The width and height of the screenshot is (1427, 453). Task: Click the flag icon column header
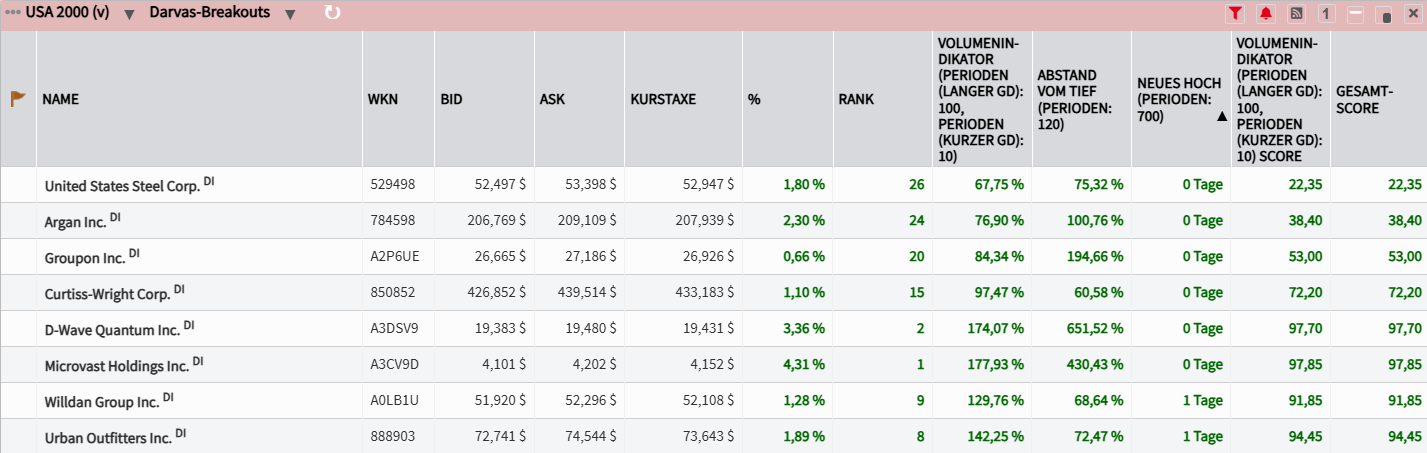18,99
